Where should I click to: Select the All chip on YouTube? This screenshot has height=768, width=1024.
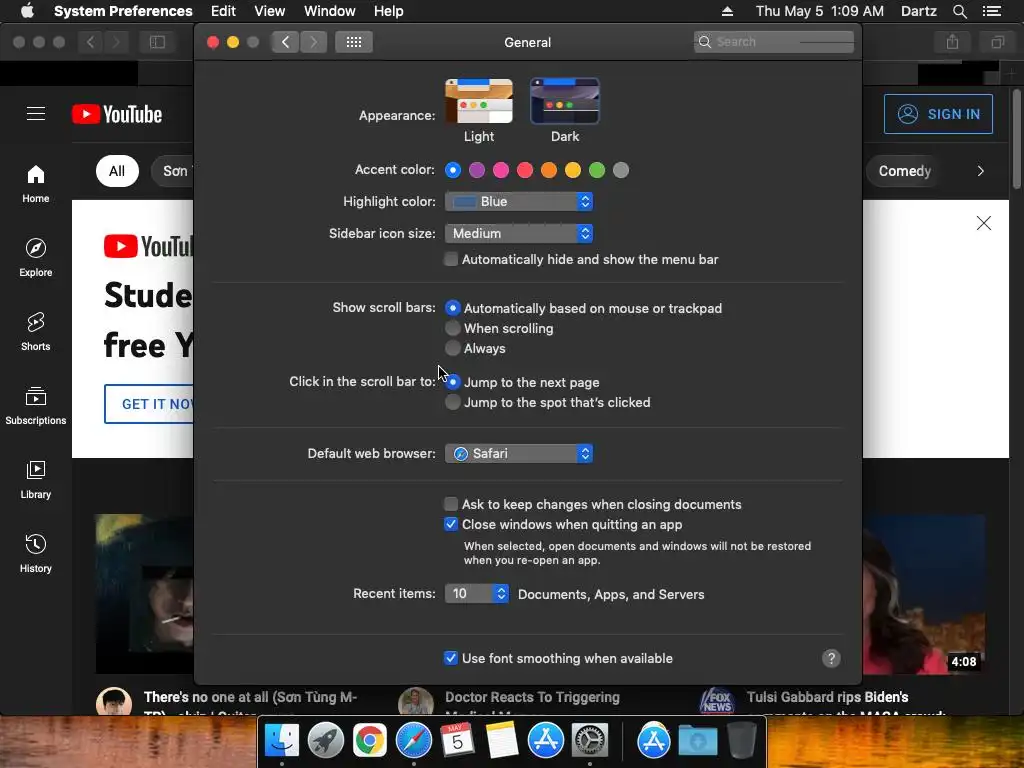point(117,171)
